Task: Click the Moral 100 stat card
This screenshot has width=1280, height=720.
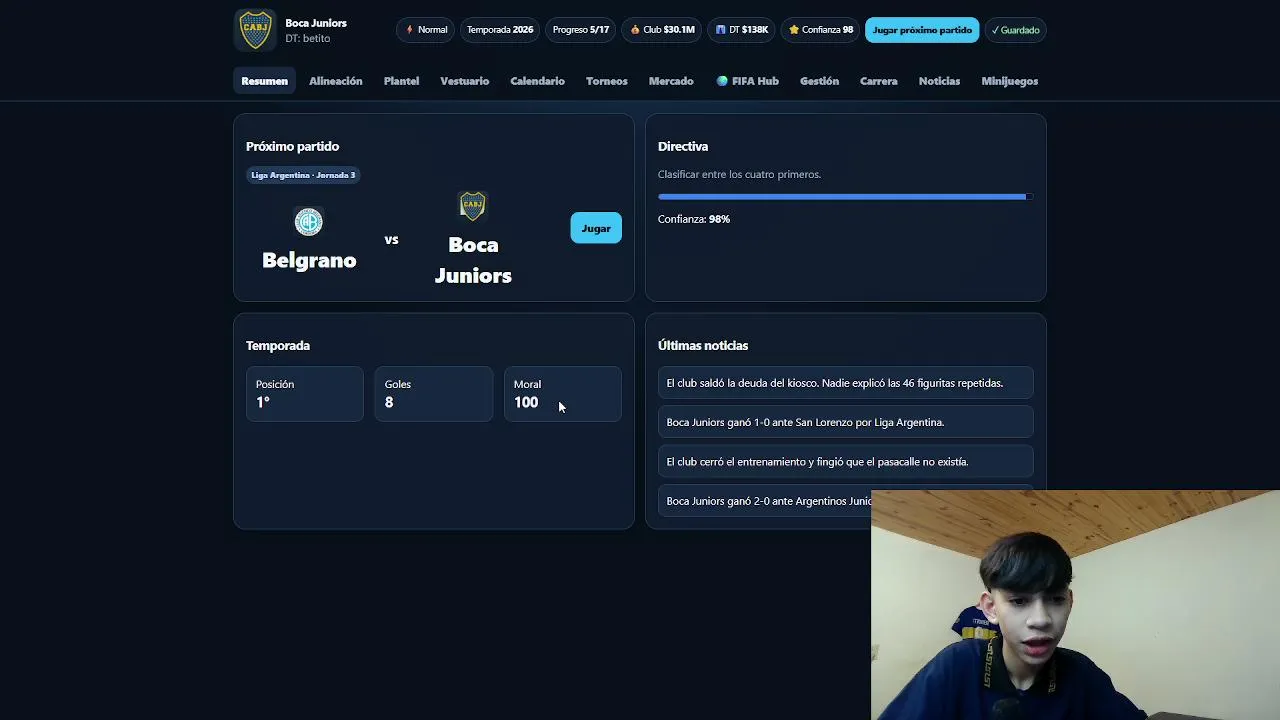Action: coord(563,394)
